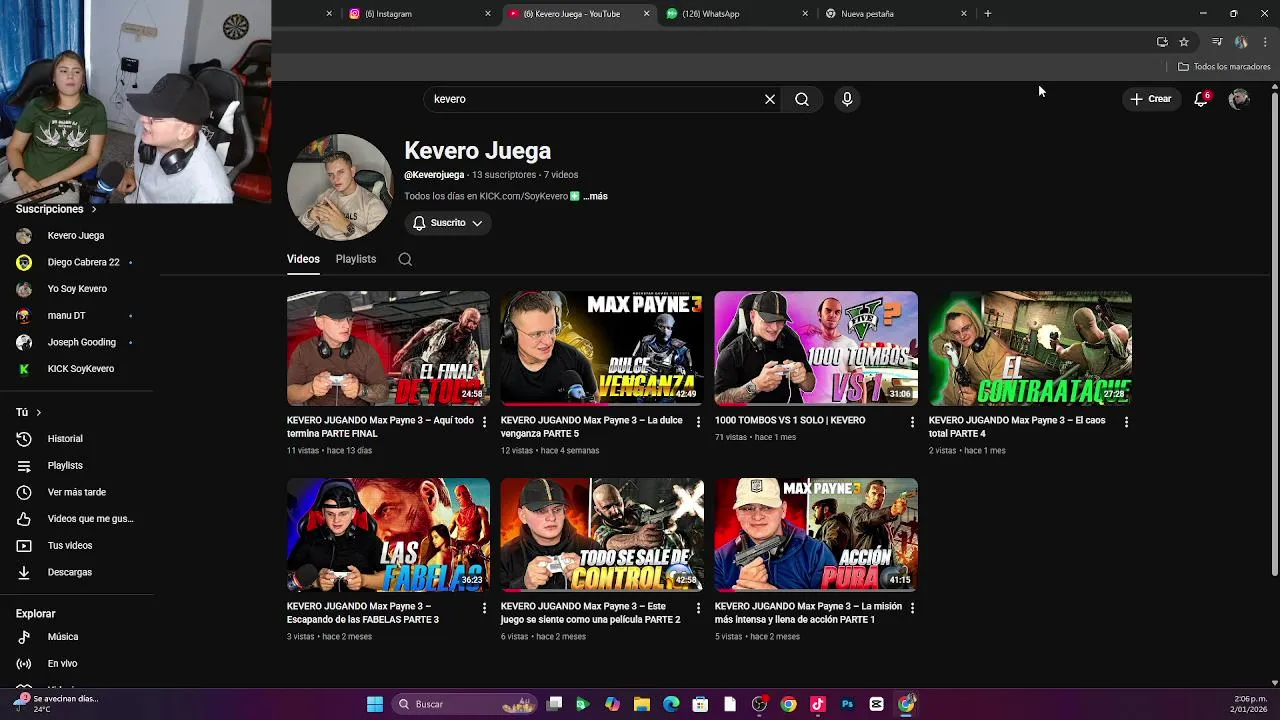This screenshot has height=720, width=1280.
Task: Open the Windows Start menu
Action: click(x=375, y=704)
